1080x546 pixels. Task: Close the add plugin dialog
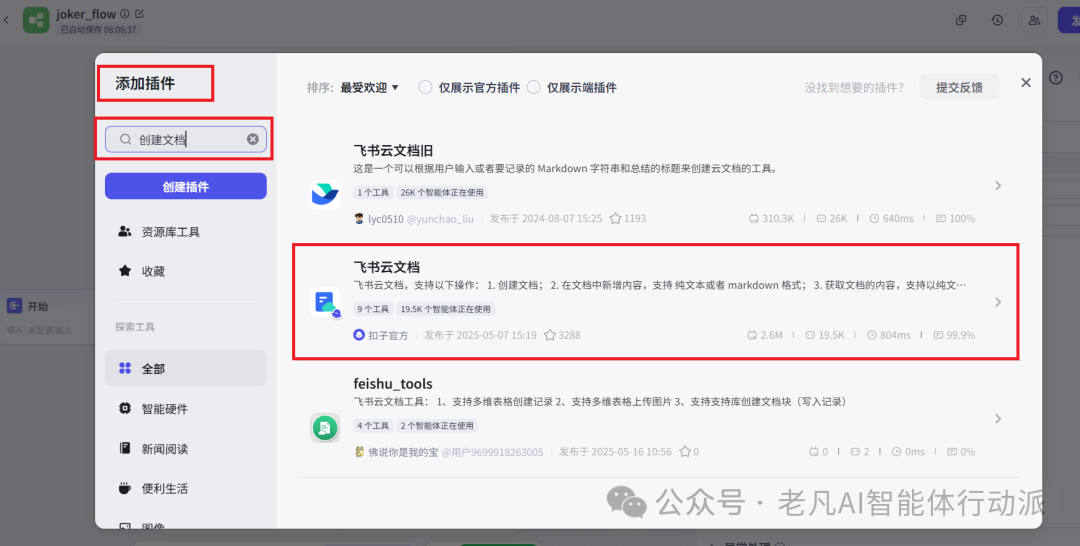pos(1026,83)
